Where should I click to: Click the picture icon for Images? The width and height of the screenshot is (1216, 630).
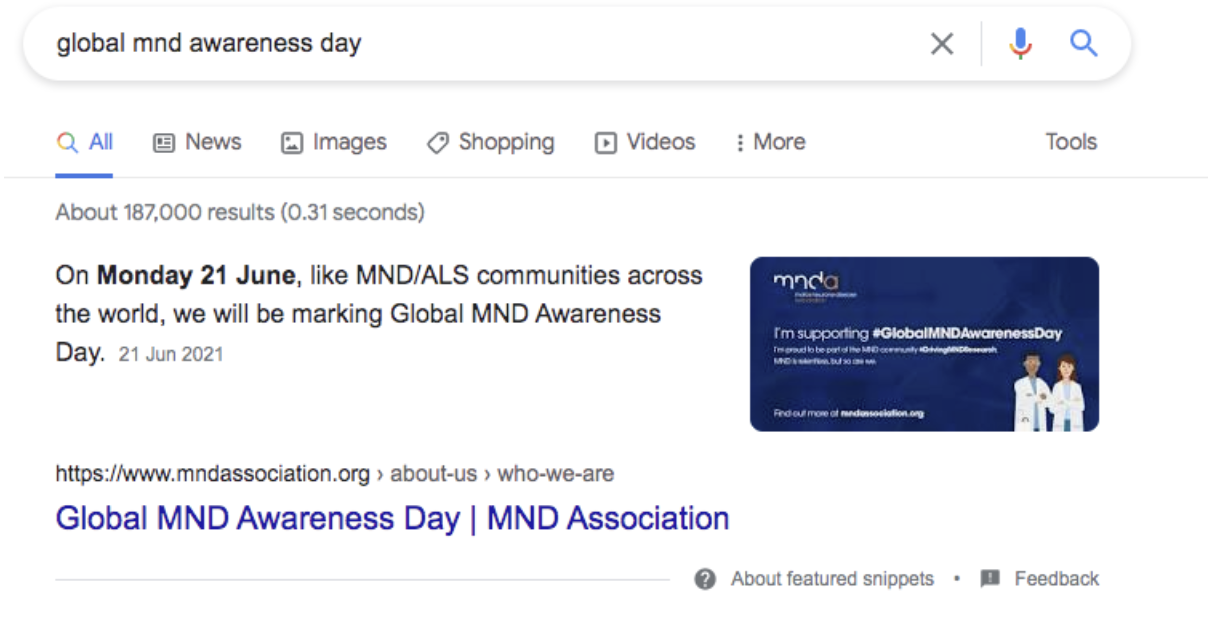pyautogui.click(x=292, y=143)
